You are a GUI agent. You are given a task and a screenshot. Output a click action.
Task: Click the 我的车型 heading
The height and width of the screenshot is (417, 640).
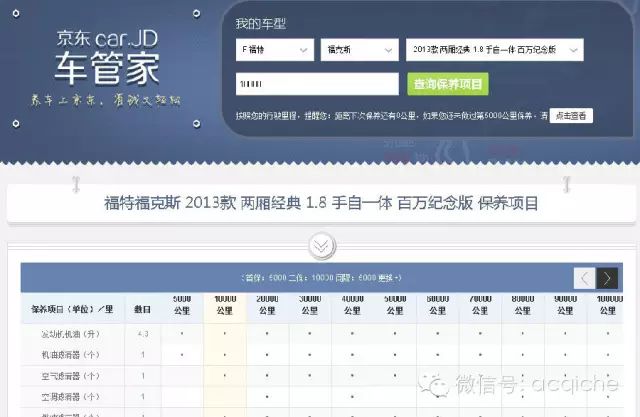pos(261,24)
